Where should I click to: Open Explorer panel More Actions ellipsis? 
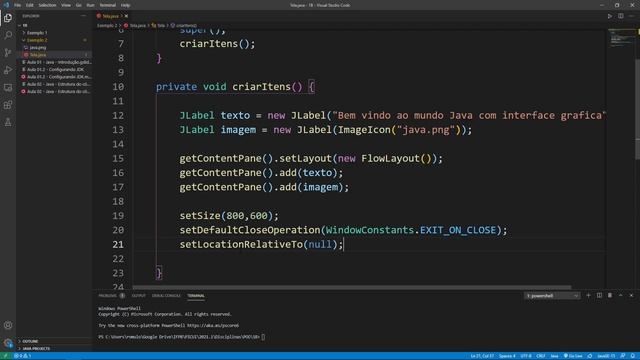[84, 16]
